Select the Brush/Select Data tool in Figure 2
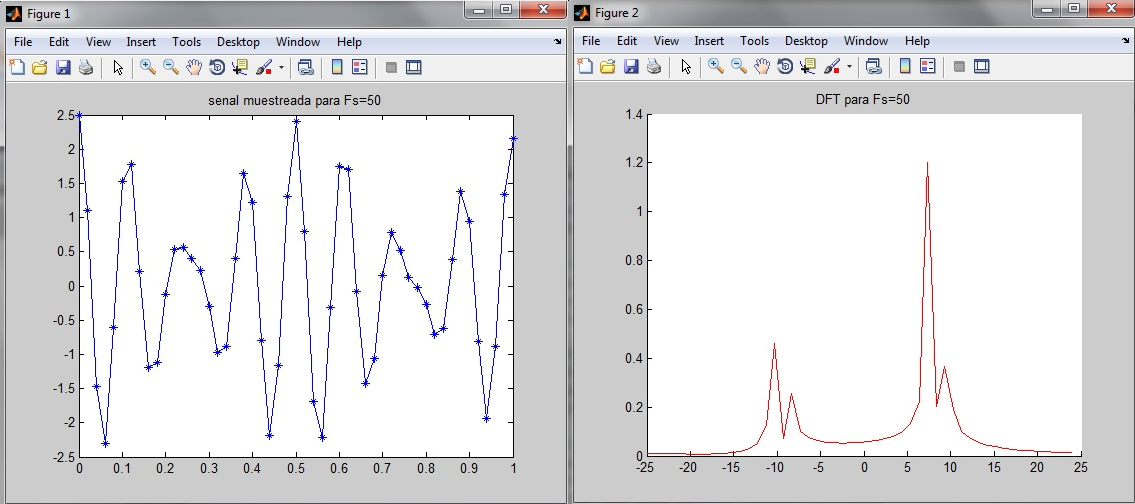The width and height of the screenshot is (1135, 504). coord(832,67)
